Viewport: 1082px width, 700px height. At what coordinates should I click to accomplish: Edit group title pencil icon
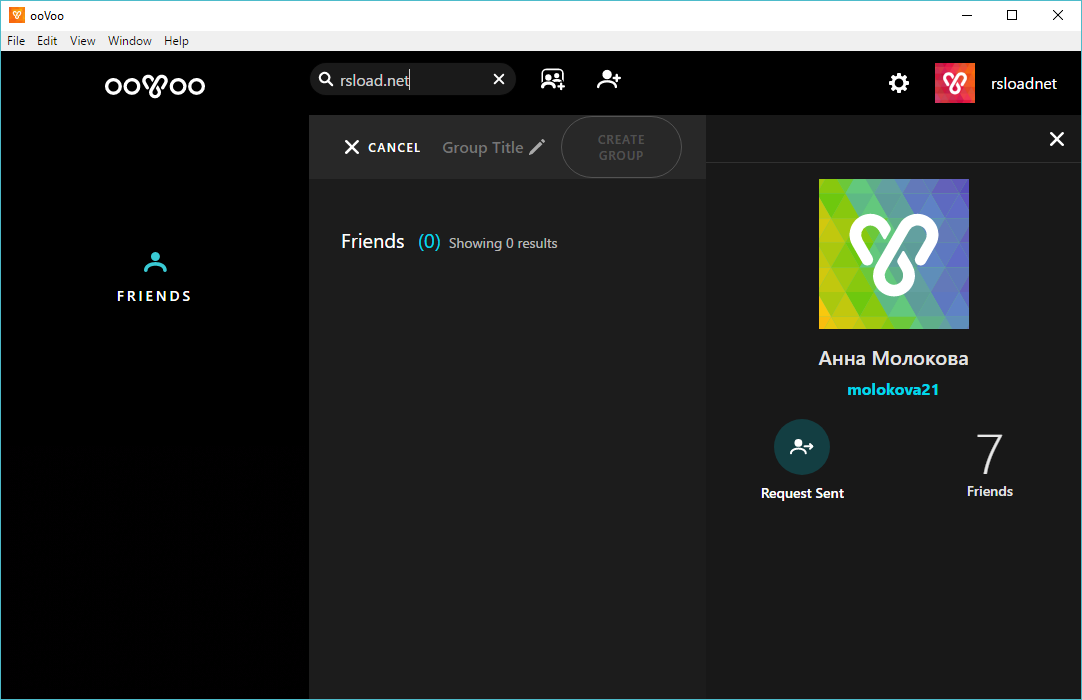pos(538,146)
